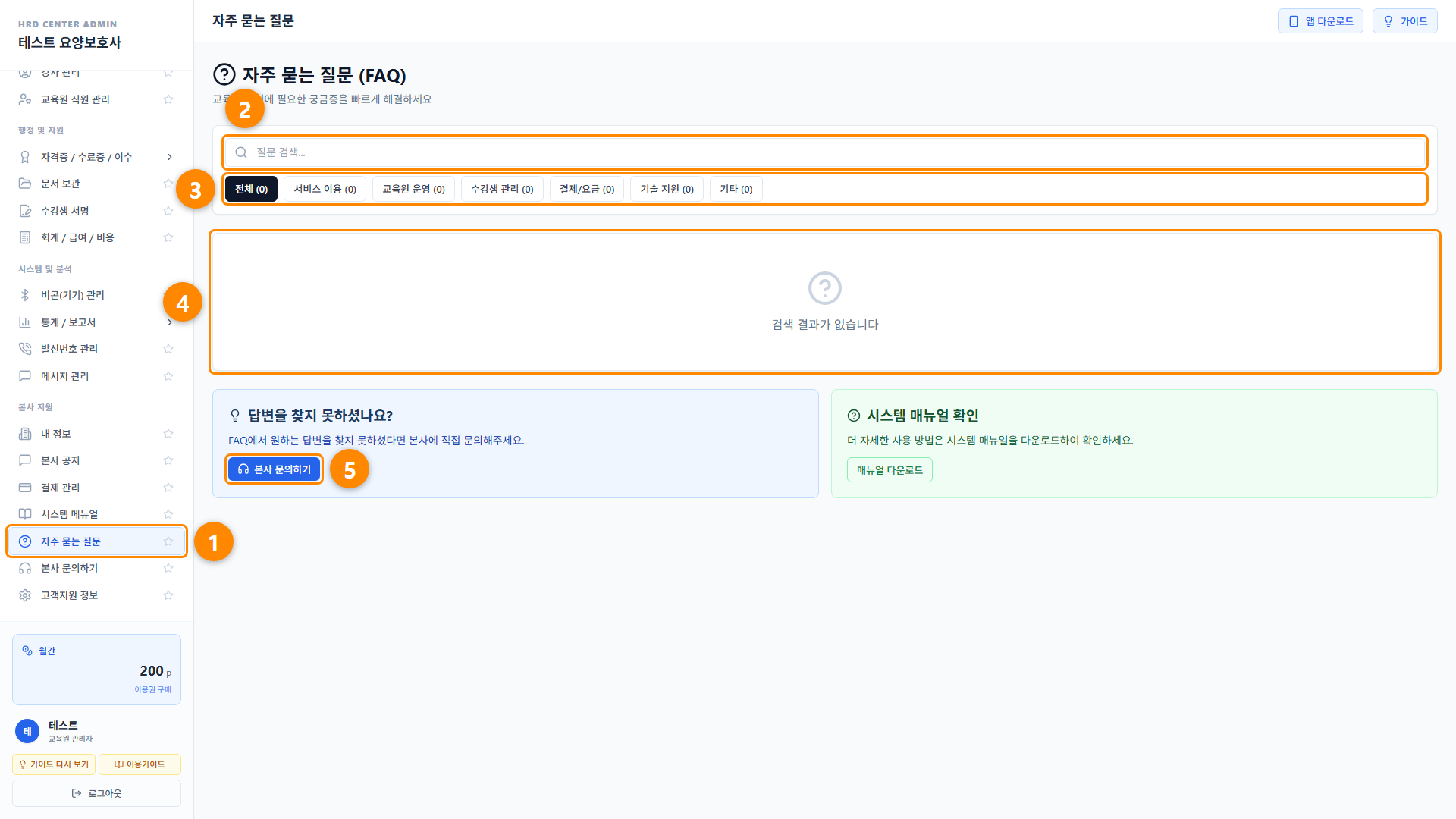Image resolution: width=1456 pixels, height=819 pixels.
Task: Open 앱 다운로드 in the top bar
Action: (x=1320, y=21)
